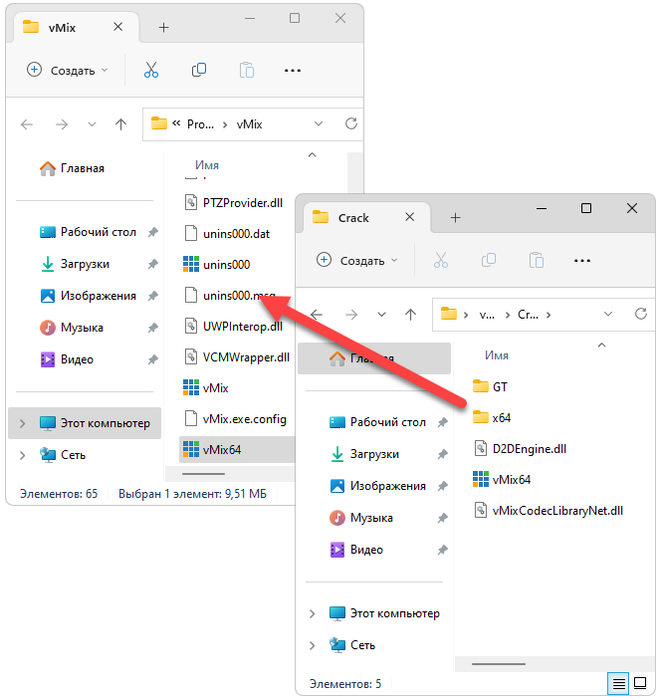Select unins000 application file
Viewport: 660px width, 700px height.
point(217,265)
